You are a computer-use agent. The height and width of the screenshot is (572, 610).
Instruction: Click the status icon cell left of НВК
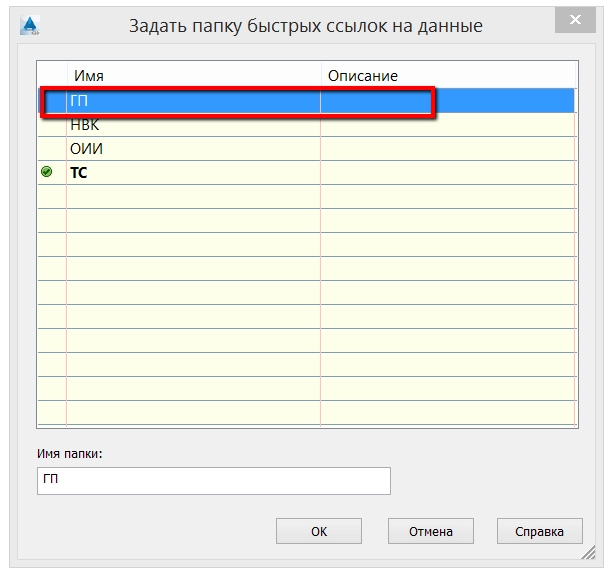(x=52, y=126)
